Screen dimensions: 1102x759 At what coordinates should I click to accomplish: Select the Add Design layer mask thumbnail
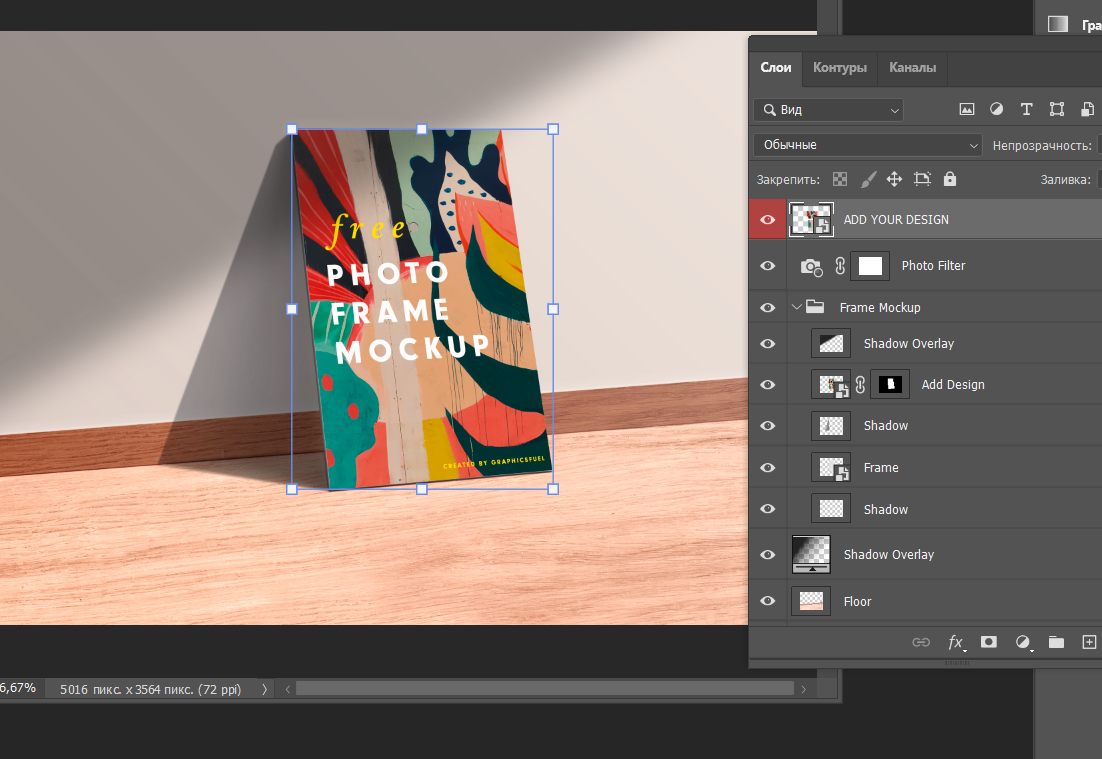(x=890, y=384)
